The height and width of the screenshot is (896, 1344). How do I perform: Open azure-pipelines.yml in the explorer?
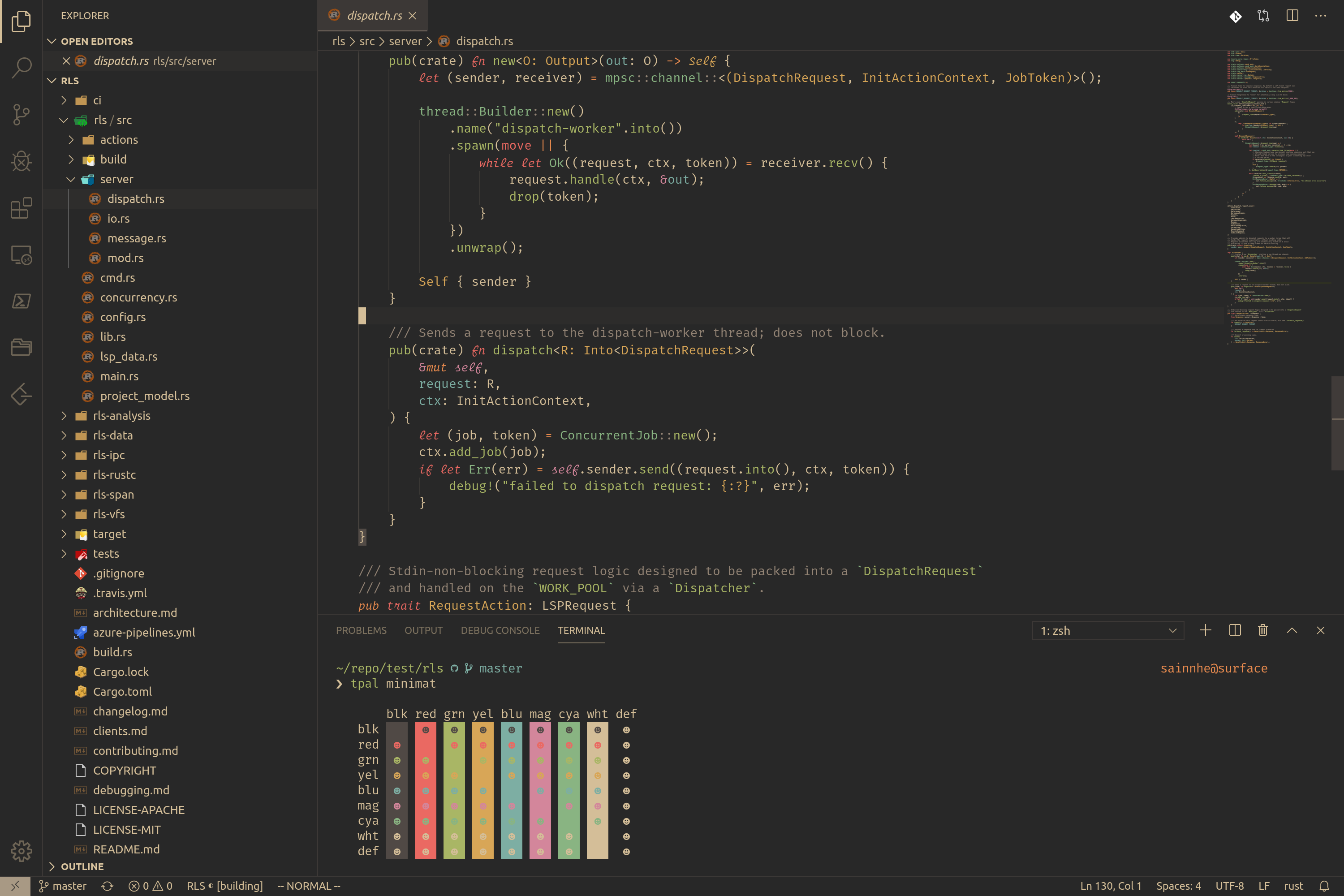click(x=144, y=632)
